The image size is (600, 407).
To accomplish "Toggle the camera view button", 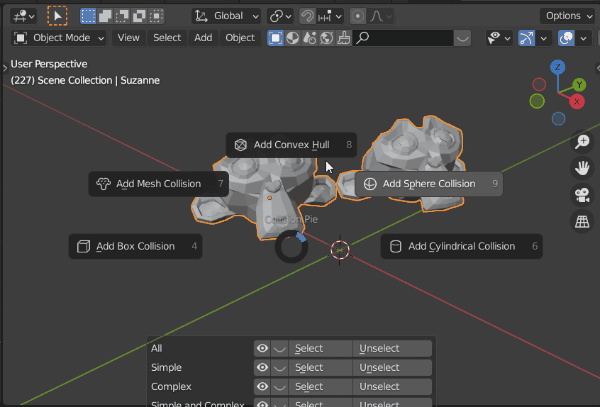I will click(582, 195).
